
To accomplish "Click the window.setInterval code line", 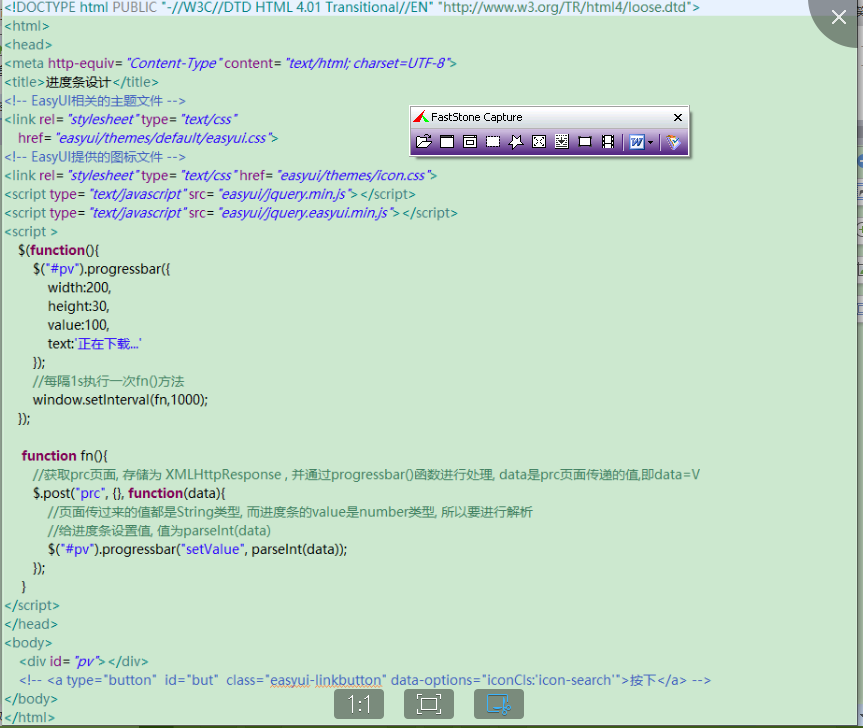I will pos(120,399).
